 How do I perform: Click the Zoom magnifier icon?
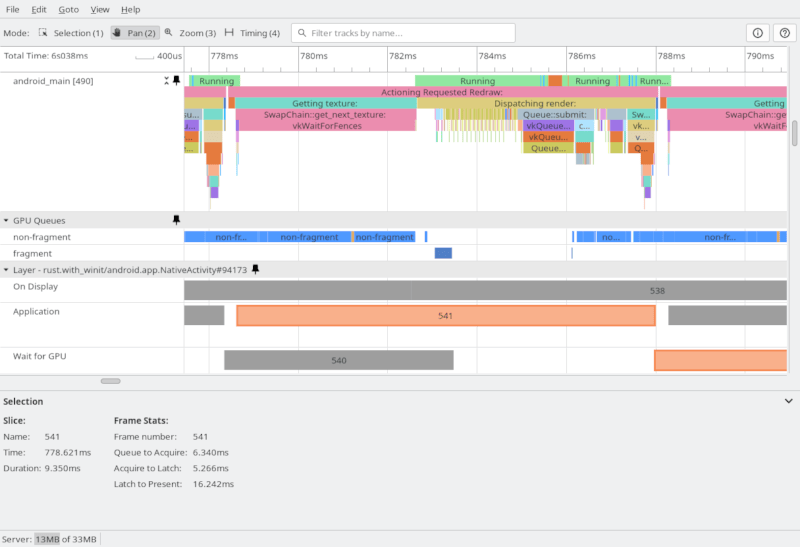168,32
